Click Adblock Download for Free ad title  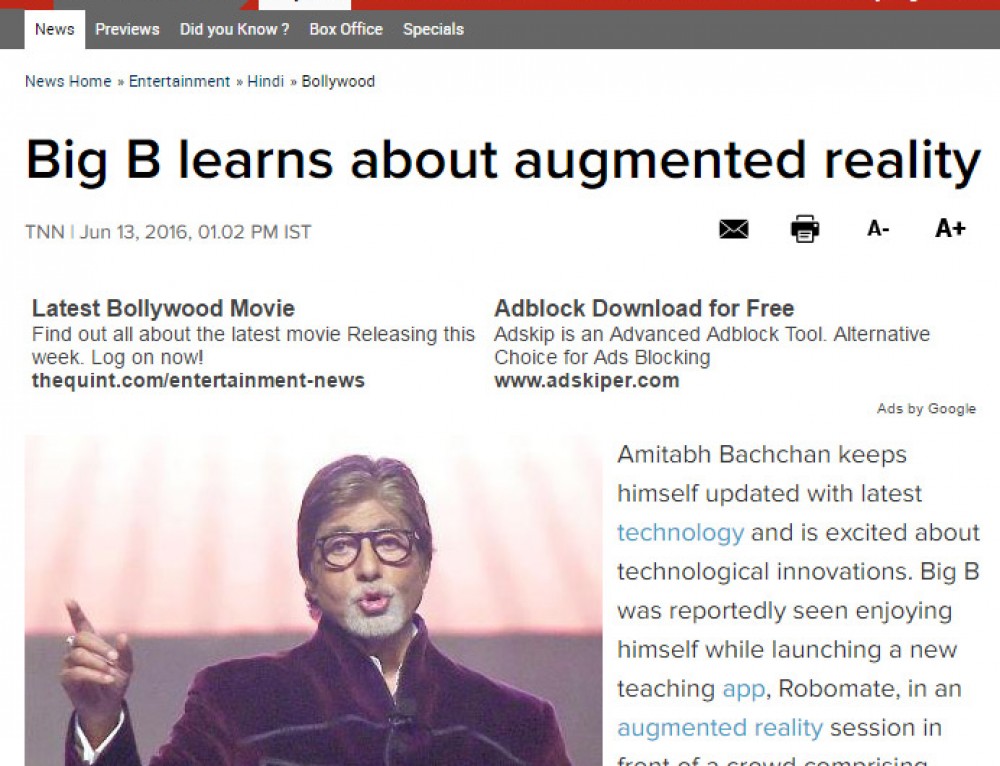643,308
